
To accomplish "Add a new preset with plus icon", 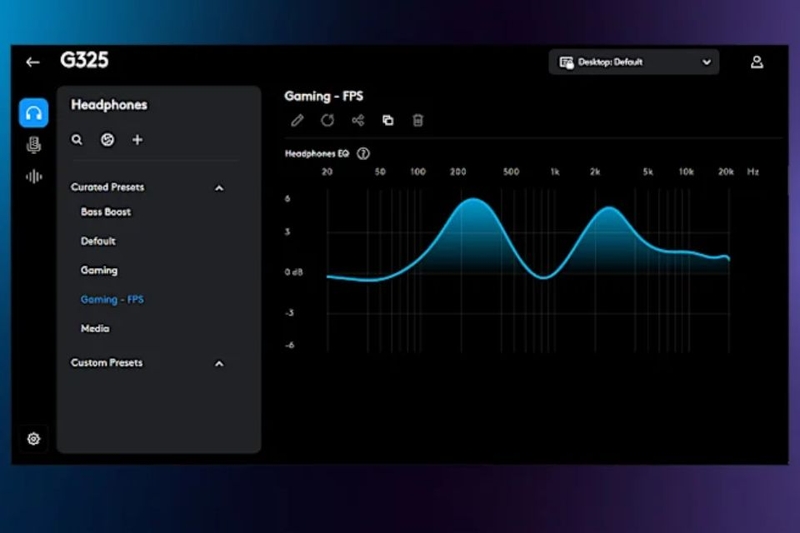I will (x=137, y=140).
